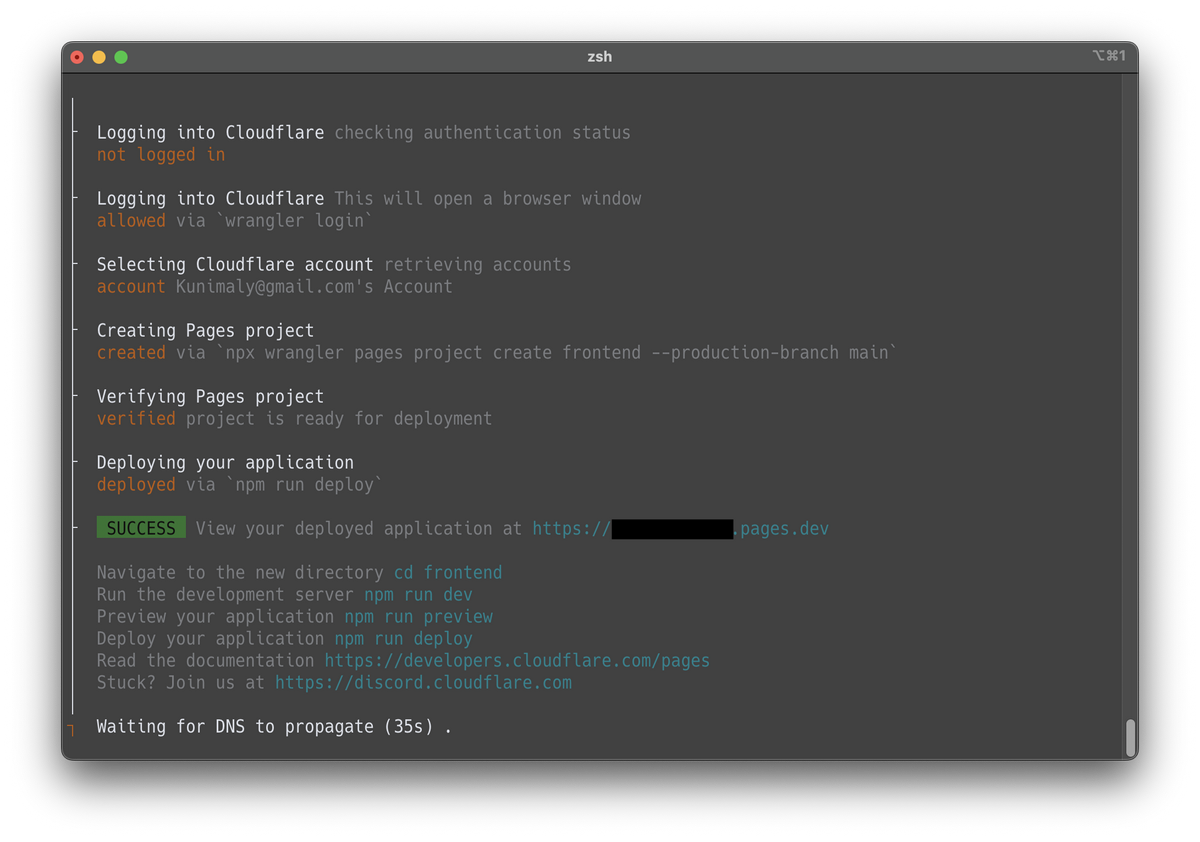Click 'npm run deploy' in the Deploy your application hint
The width and height of the screenshot is (1200, 842).
pyautogui.click(x=403, y=639)
